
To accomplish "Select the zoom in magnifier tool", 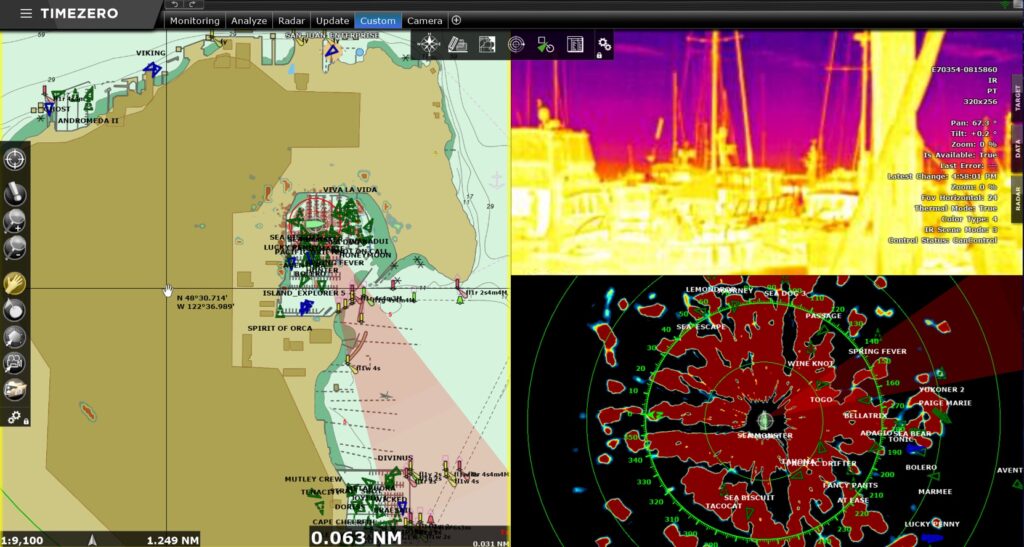I will (x=14, y=221).
